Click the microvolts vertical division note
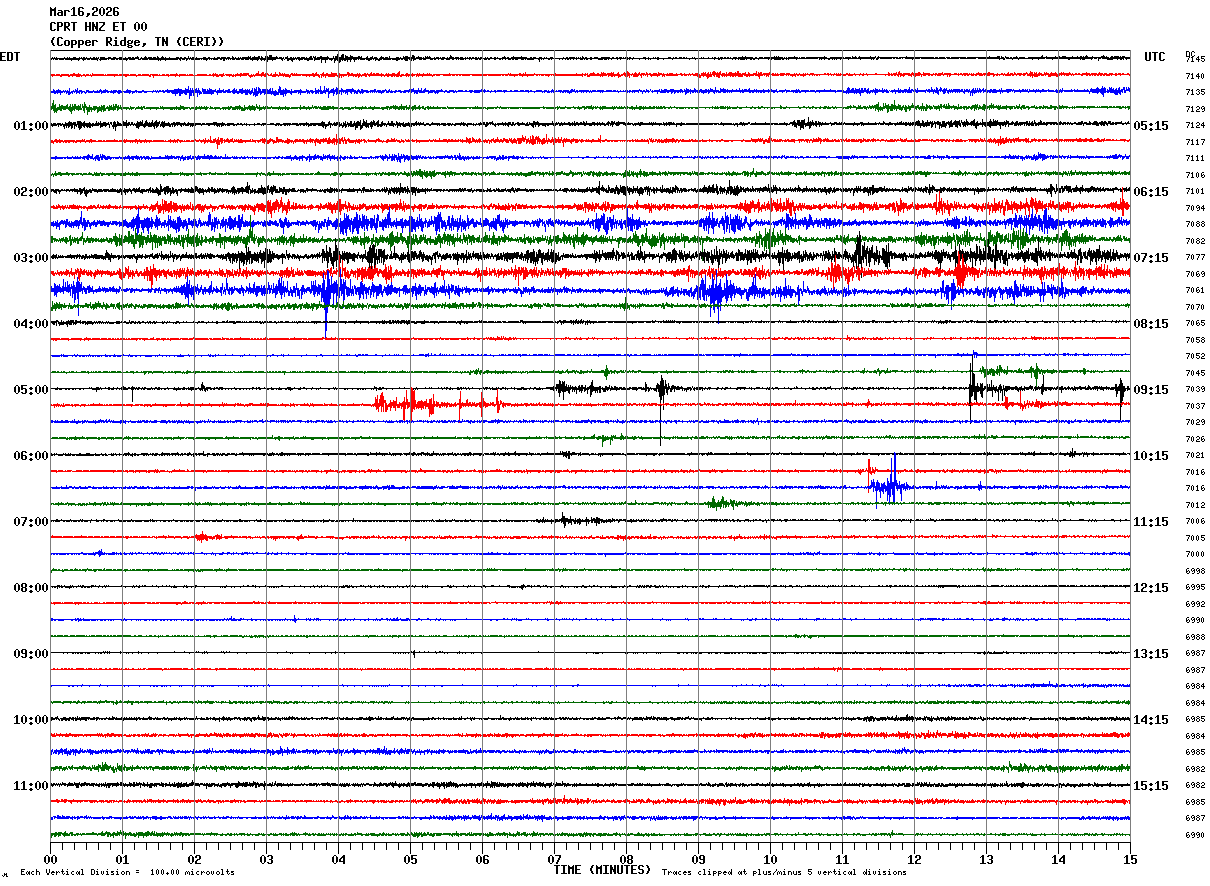 [x=128, y=873]
